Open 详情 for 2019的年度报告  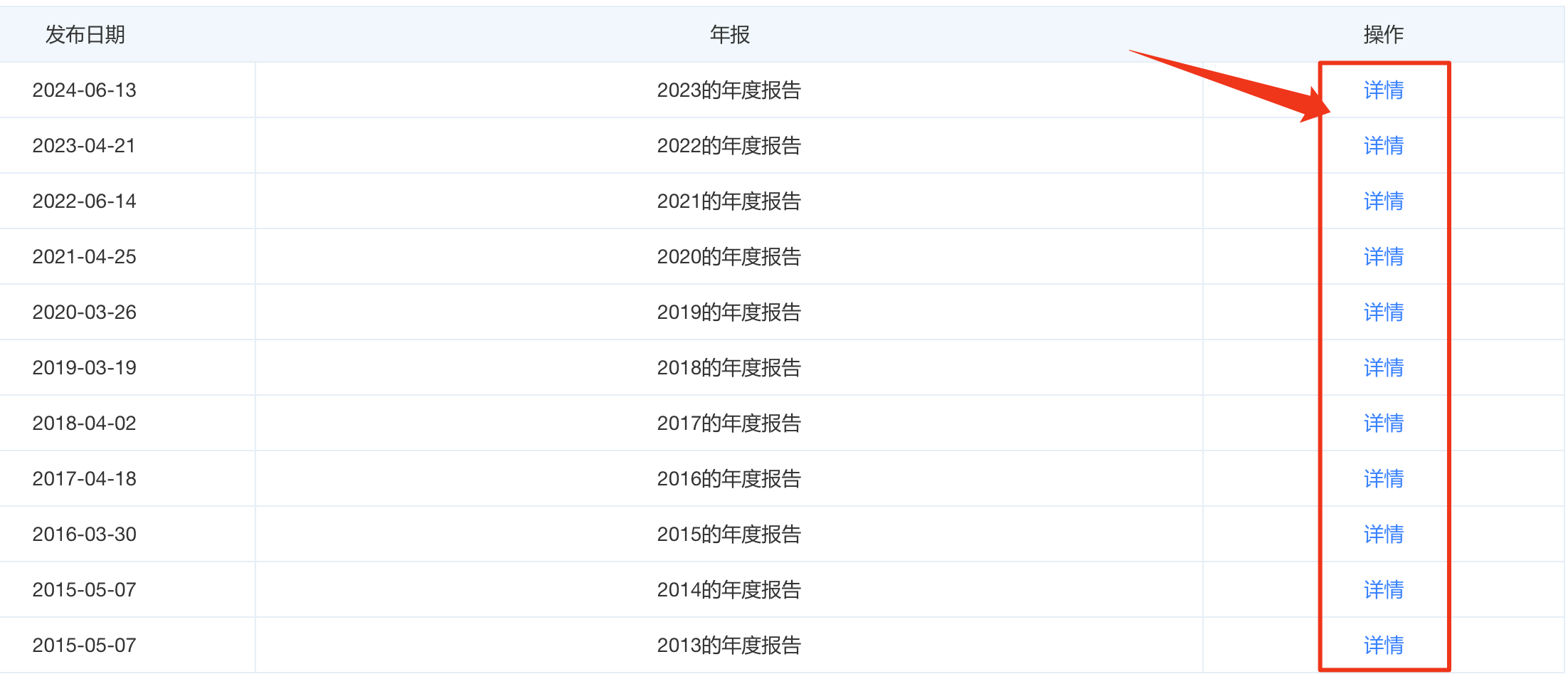click(x=1383, y=312)
